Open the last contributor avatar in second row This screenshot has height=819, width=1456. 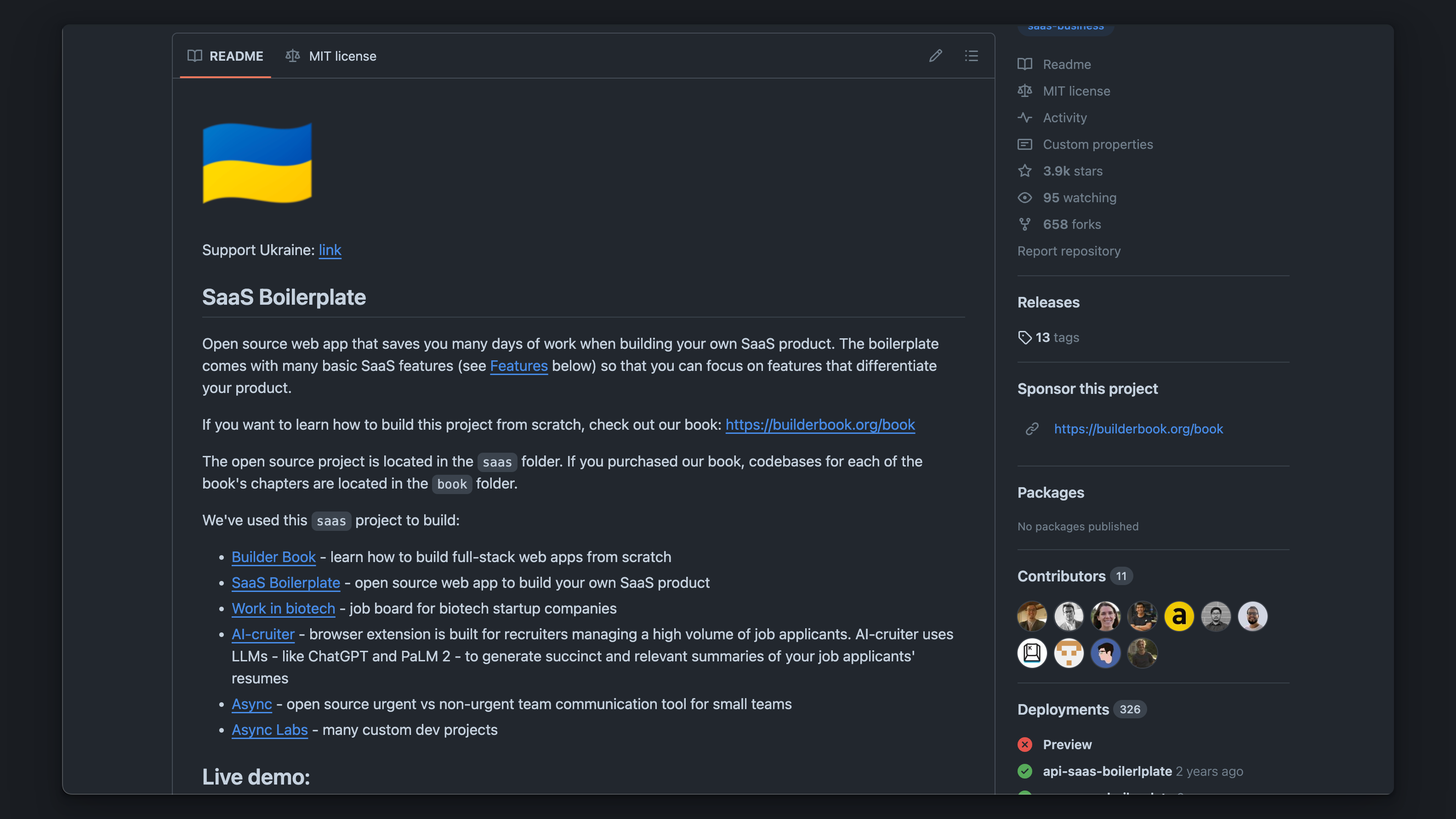[x=1142, y=654]
